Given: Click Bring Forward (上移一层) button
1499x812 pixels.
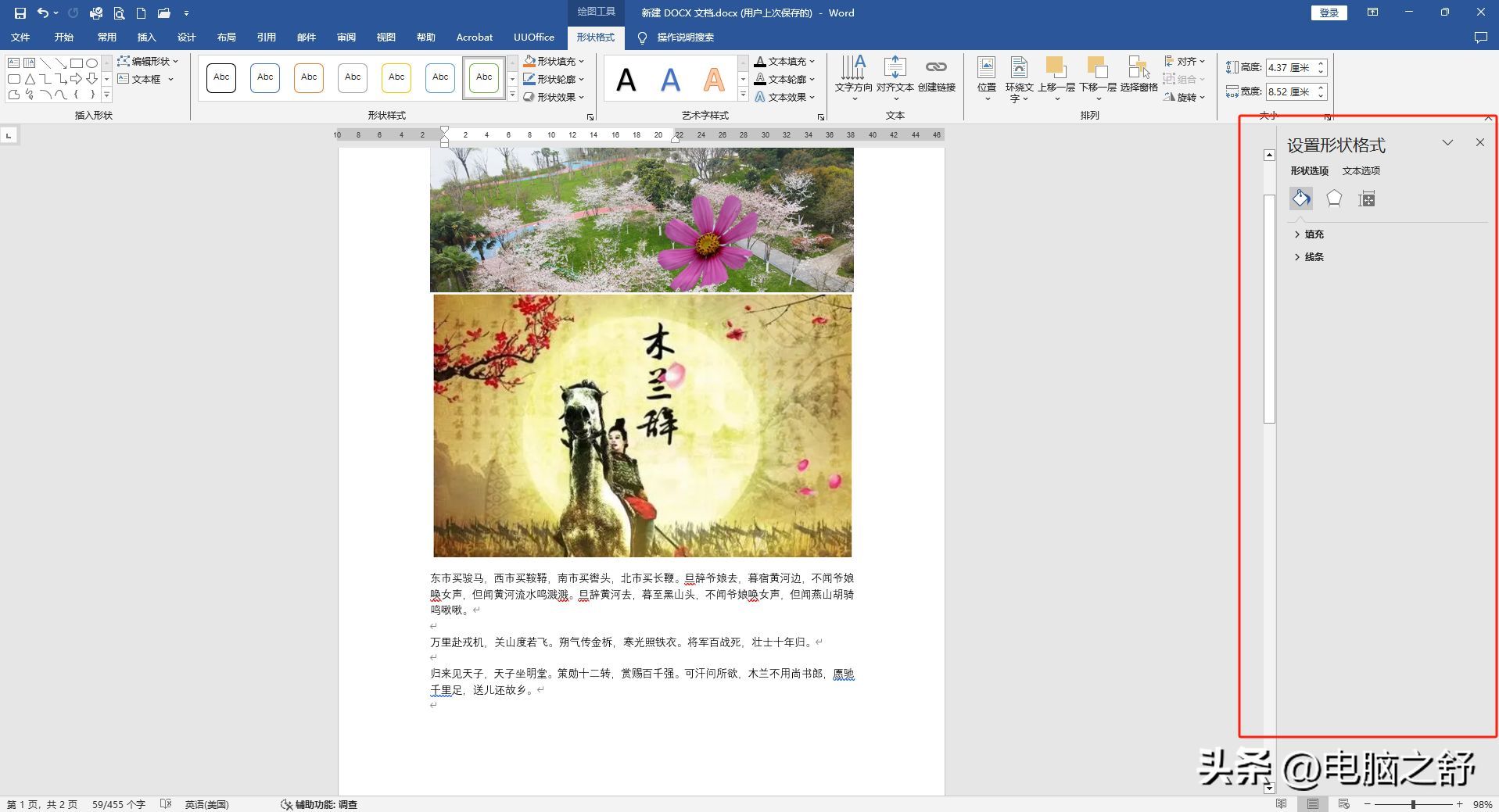Looking at the screenshot, I should 1056,79.
